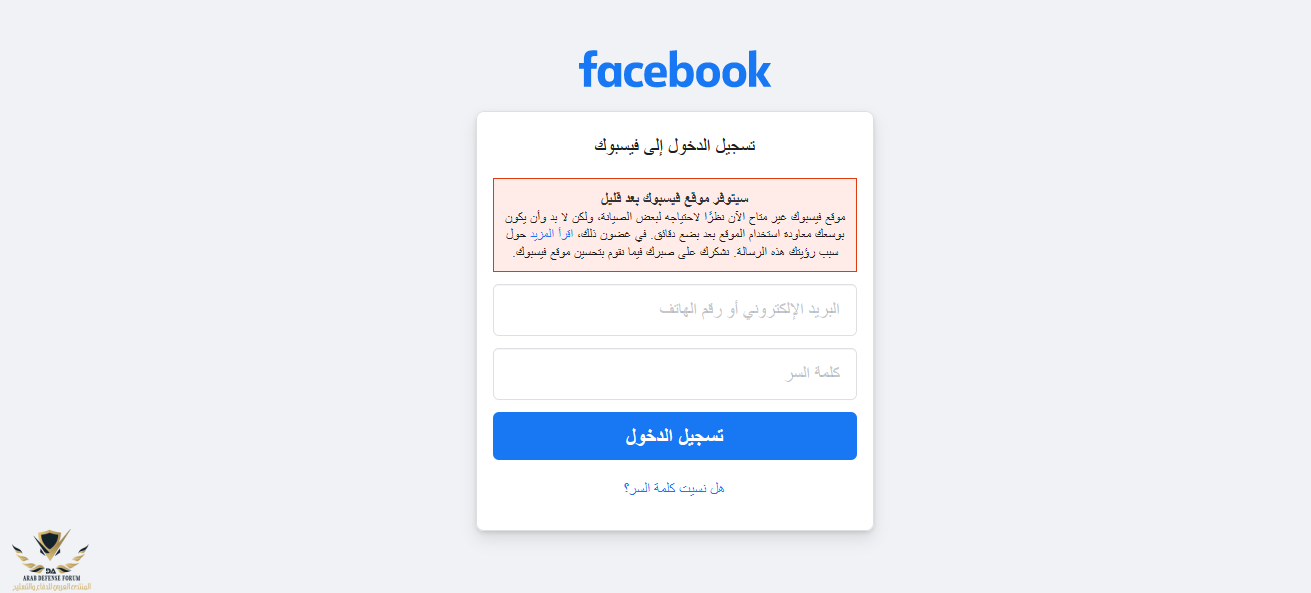
Task: Click the blue 'تسجيل الدخول' login button
Action: [x=675, y=436]
